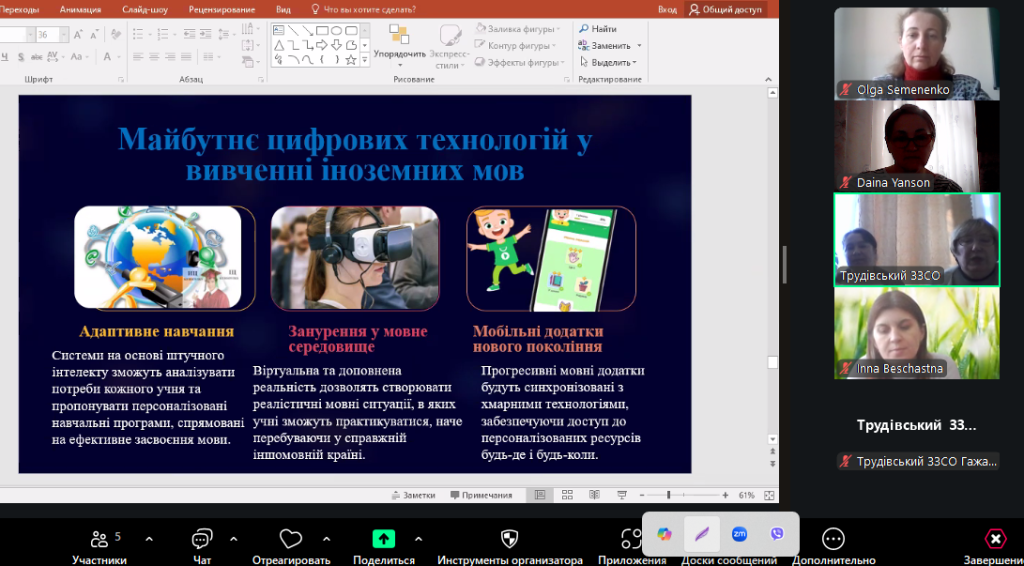
Task: Toggle the Примечания comments pane
Action: coord(480,495)
